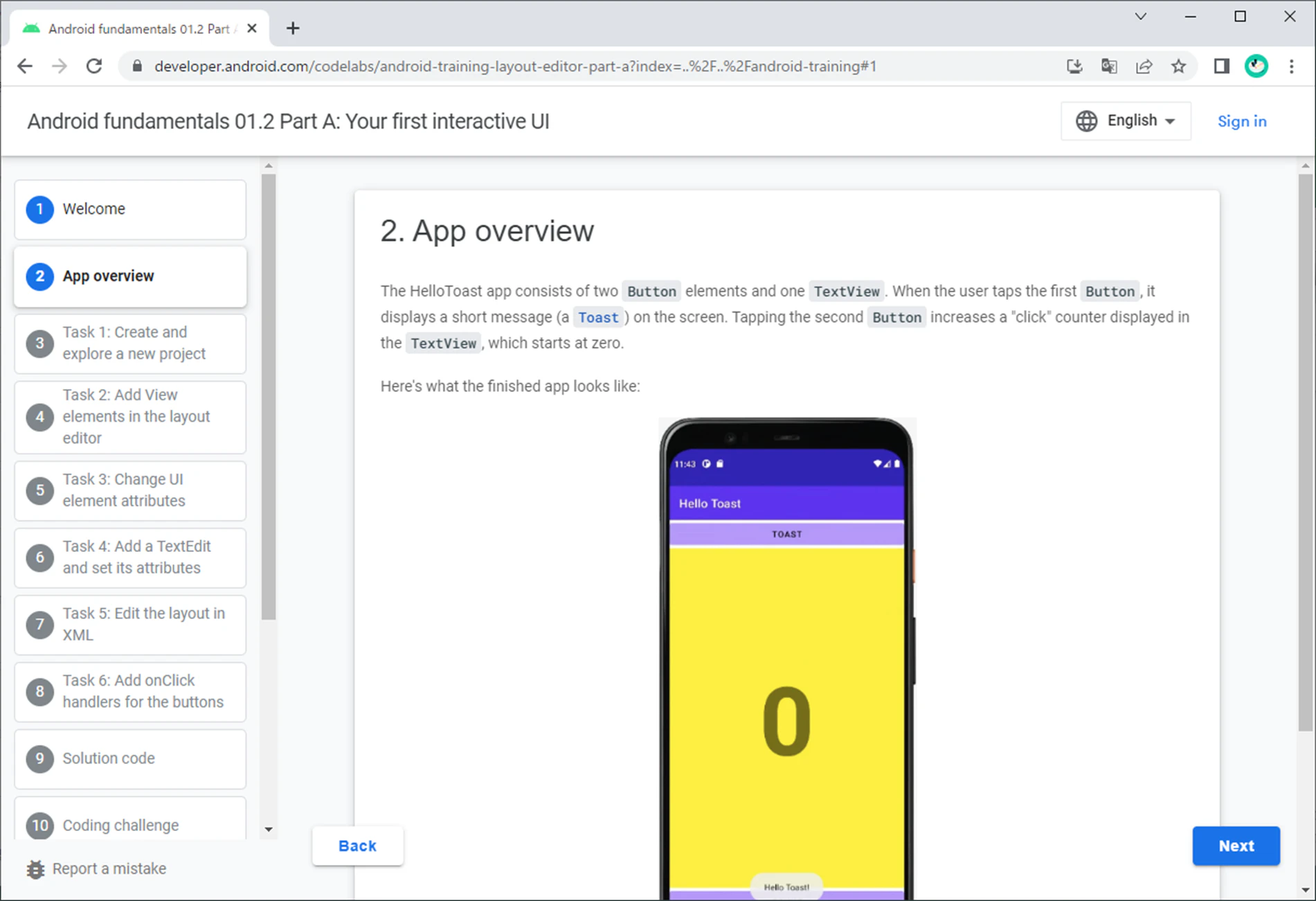Open Task 6: Add onClick handlers step

(130, 692)
